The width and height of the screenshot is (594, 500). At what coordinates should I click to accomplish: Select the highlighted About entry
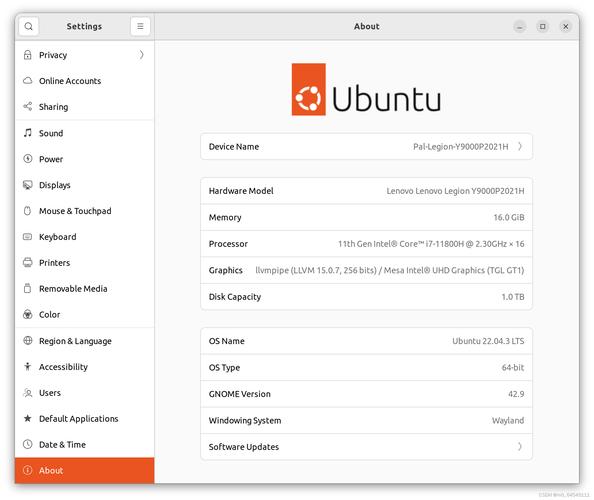[x=84, y=470]
